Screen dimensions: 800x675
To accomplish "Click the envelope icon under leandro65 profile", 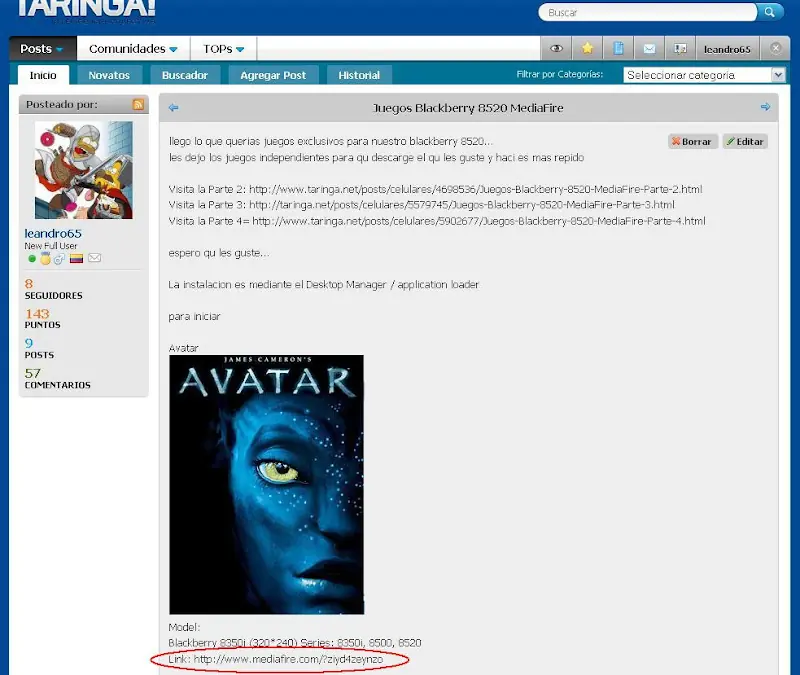I will click(94, 258).
